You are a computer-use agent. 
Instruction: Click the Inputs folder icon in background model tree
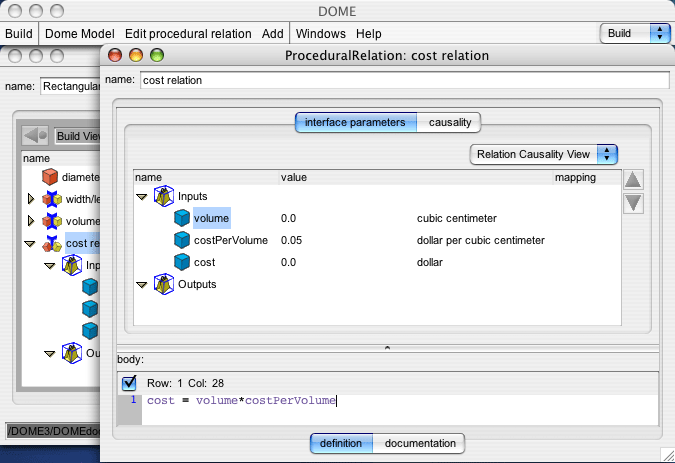(72, 265)
